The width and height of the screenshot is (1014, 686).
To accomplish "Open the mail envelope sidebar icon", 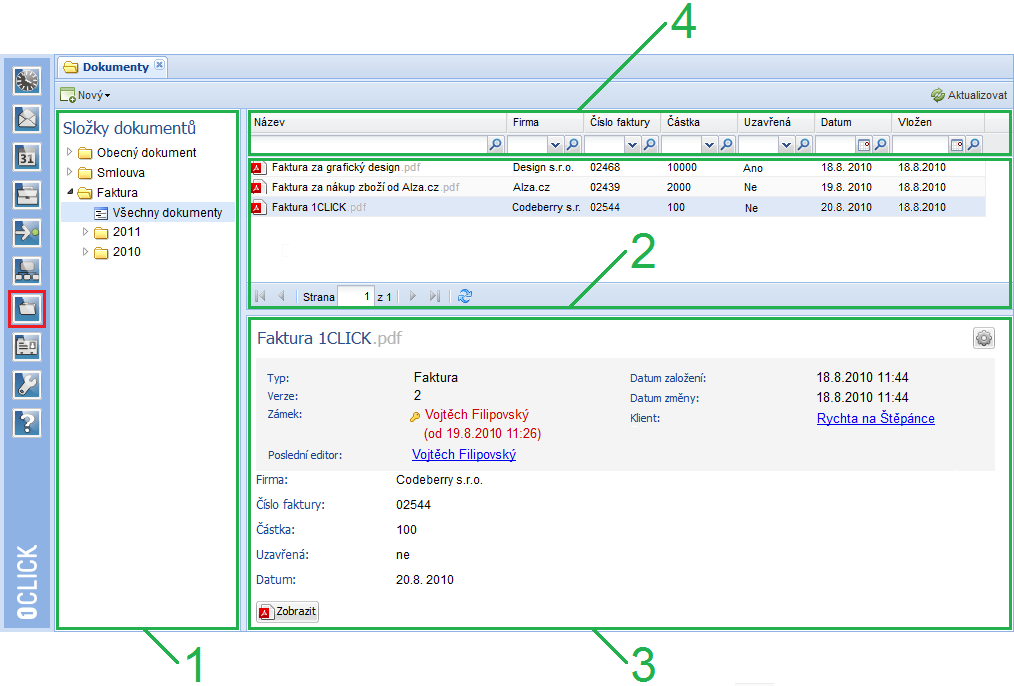I will 27,119.
